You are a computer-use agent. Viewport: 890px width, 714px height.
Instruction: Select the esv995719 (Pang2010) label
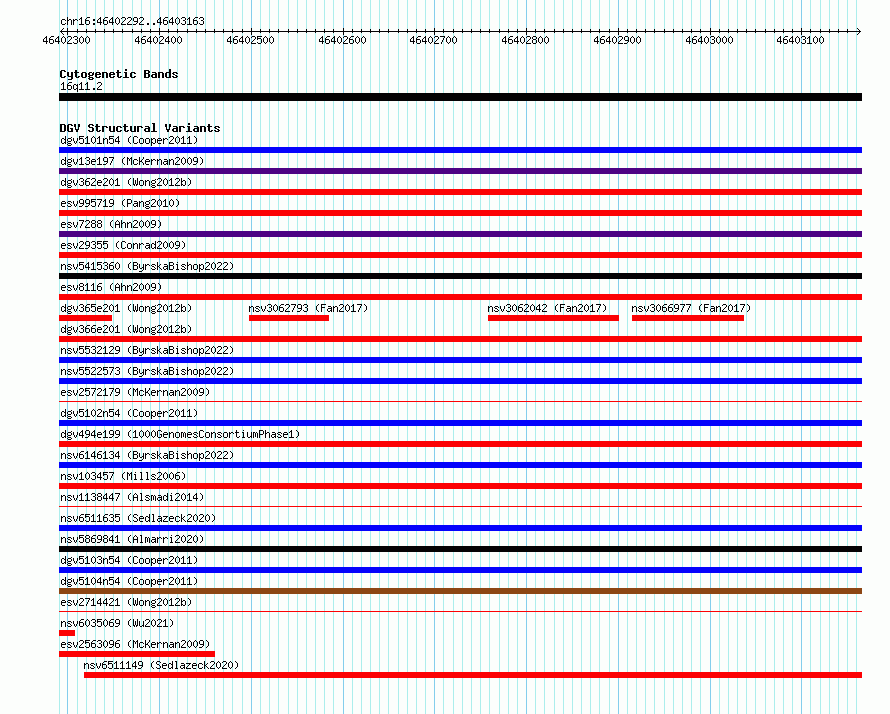pos(120,203)
